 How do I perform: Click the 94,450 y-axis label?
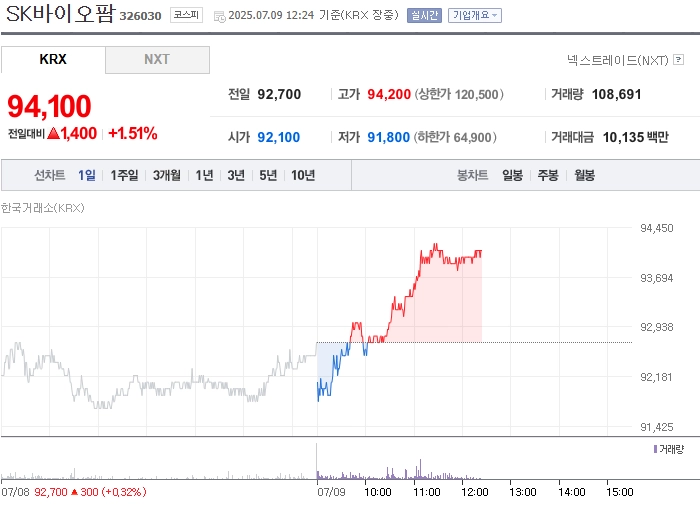click(x=656, y=228)
